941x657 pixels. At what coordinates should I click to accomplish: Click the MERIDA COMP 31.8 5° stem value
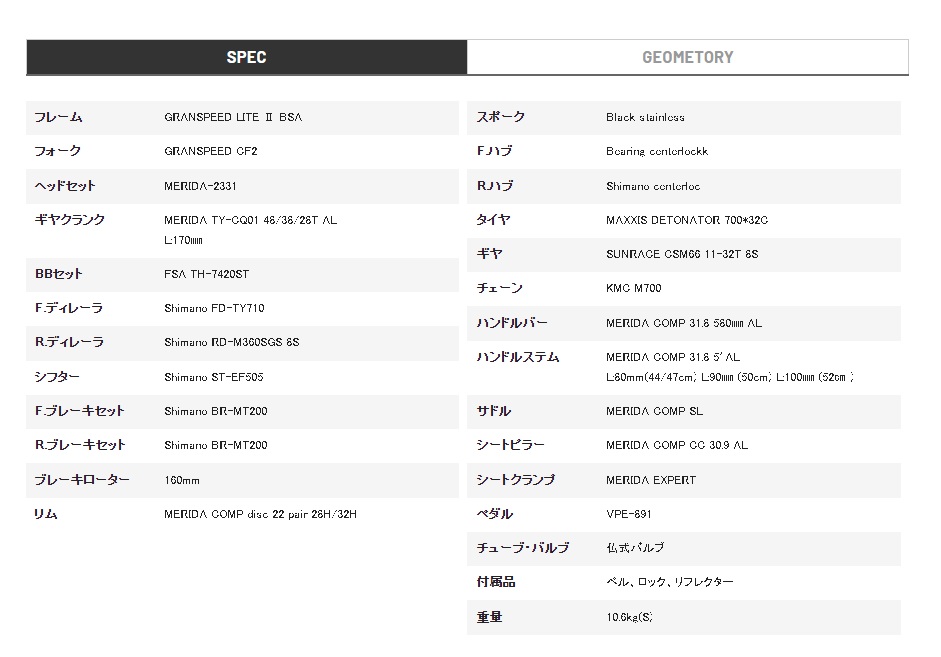point(673,357)
